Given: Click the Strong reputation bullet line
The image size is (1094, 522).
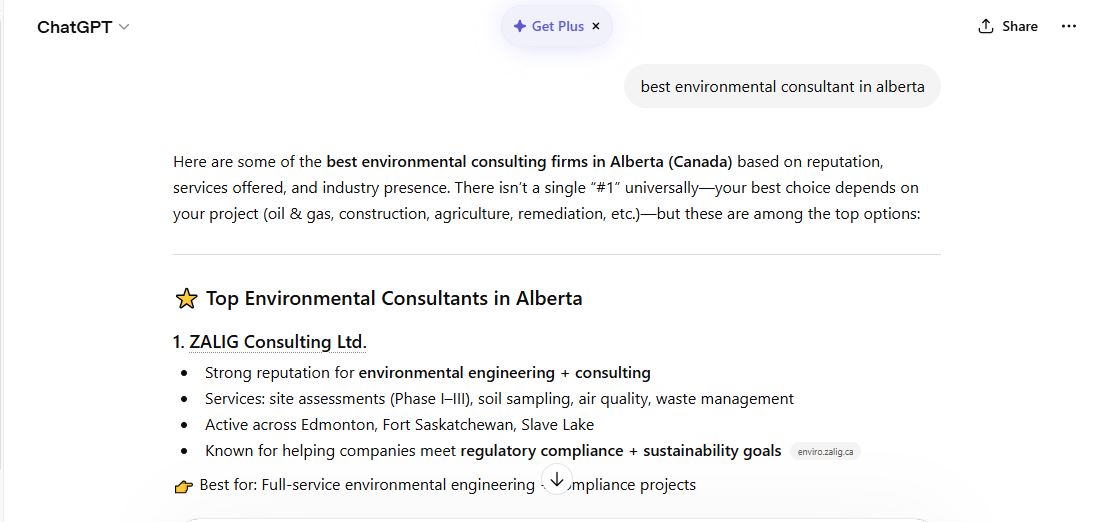Looking at the screenshot, I should click(427, 372).
